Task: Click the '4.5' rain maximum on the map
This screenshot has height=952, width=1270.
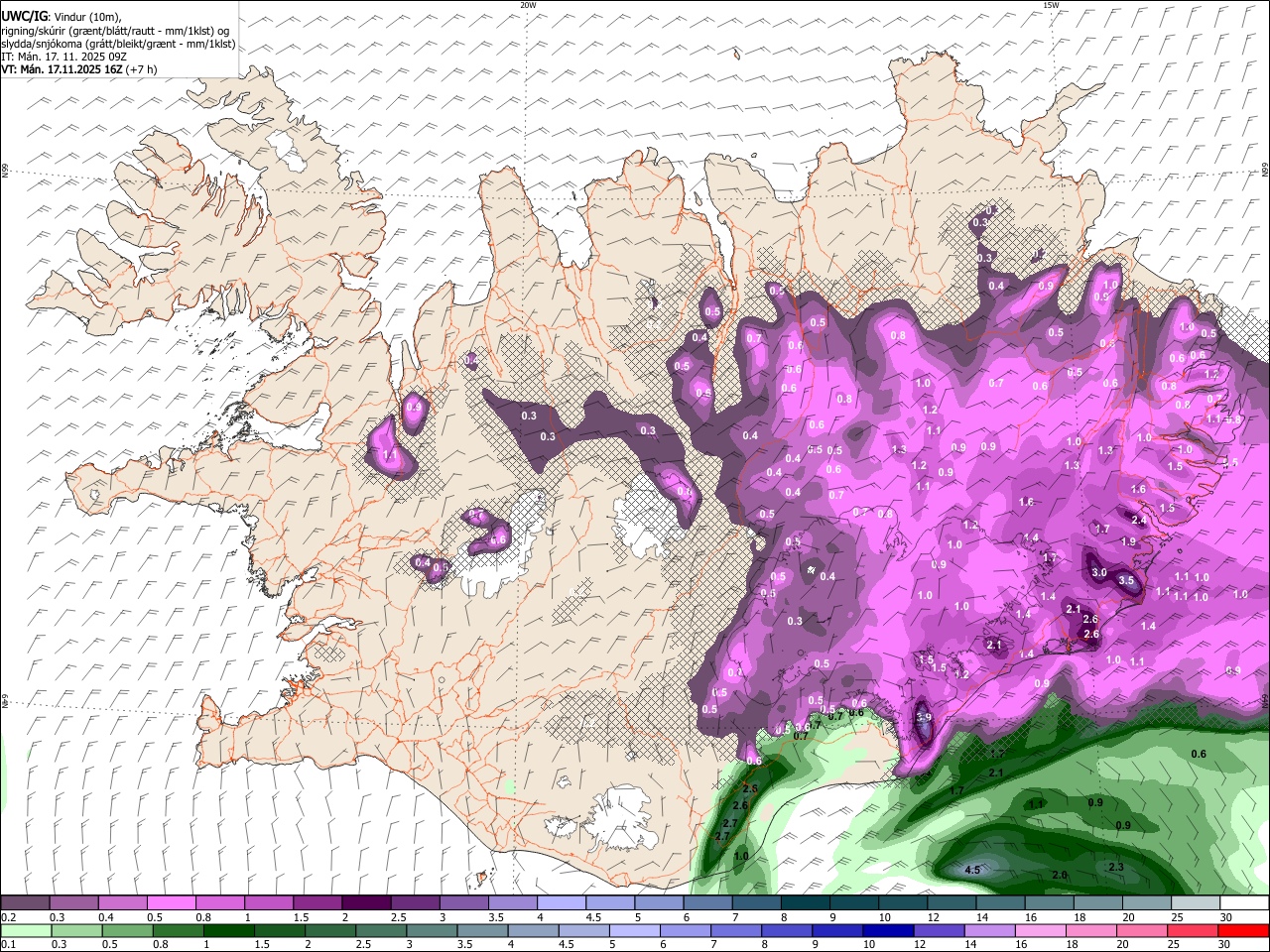Action: 972,870
